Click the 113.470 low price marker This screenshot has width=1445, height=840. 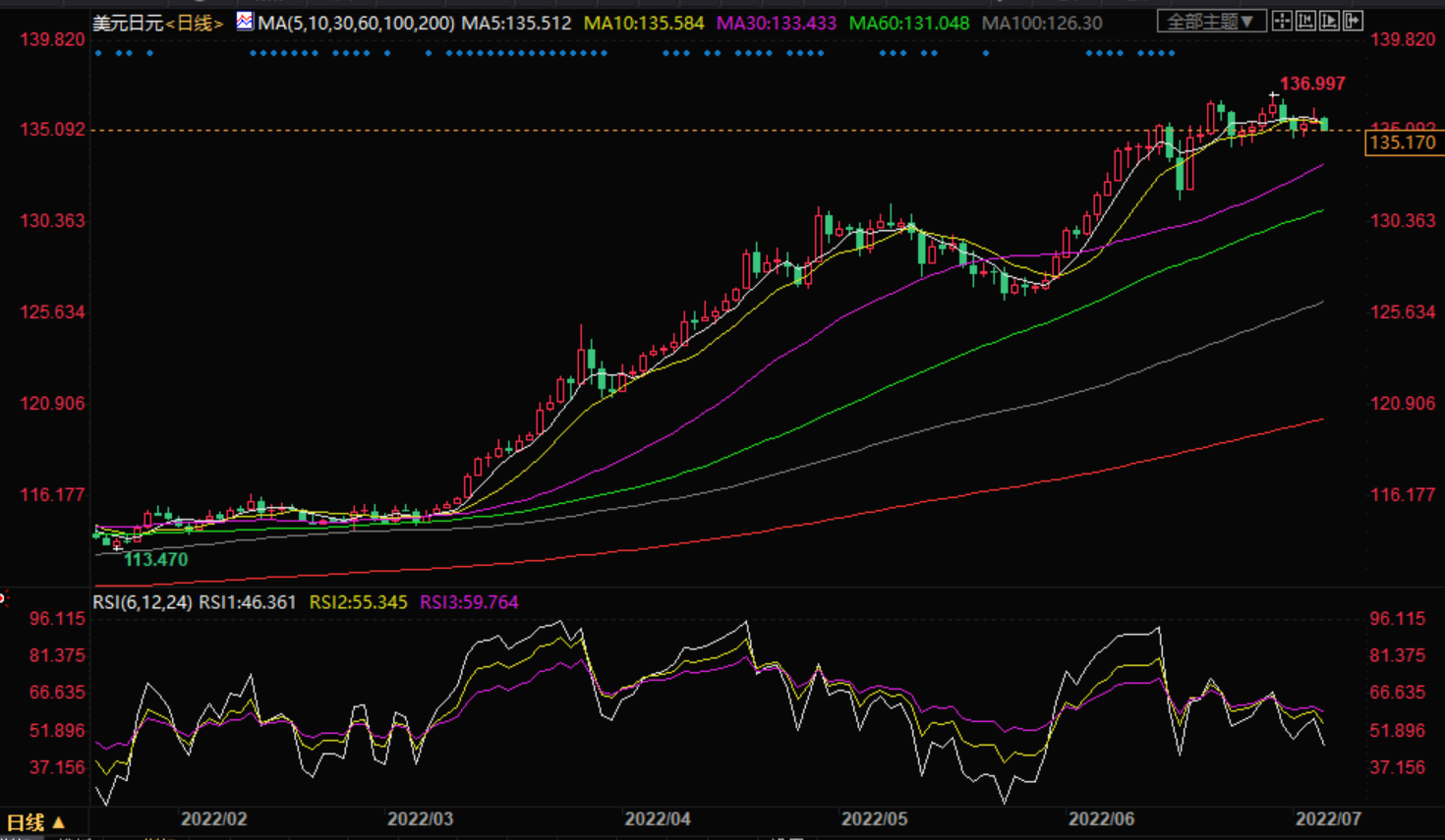155,560
